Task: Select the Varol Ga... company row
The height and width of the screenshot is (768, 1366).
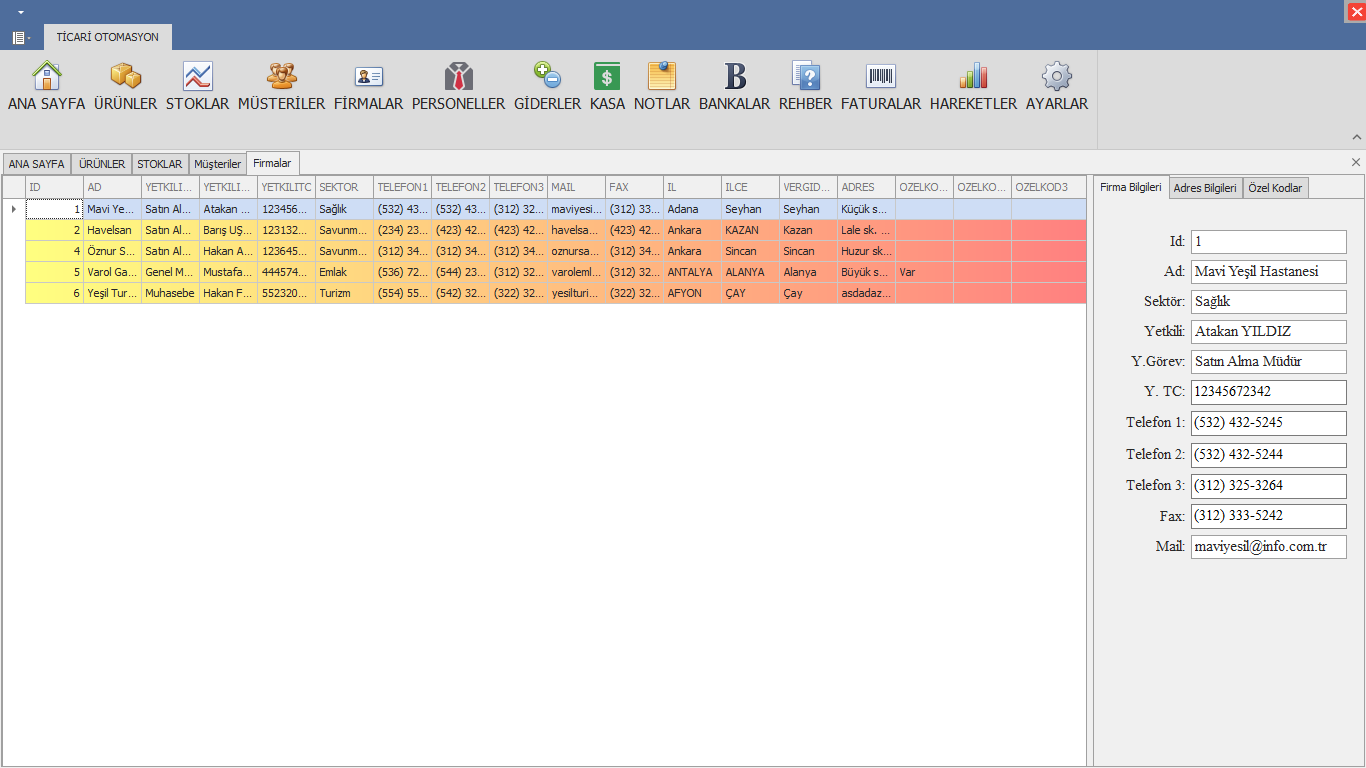Action: [556, 272]
